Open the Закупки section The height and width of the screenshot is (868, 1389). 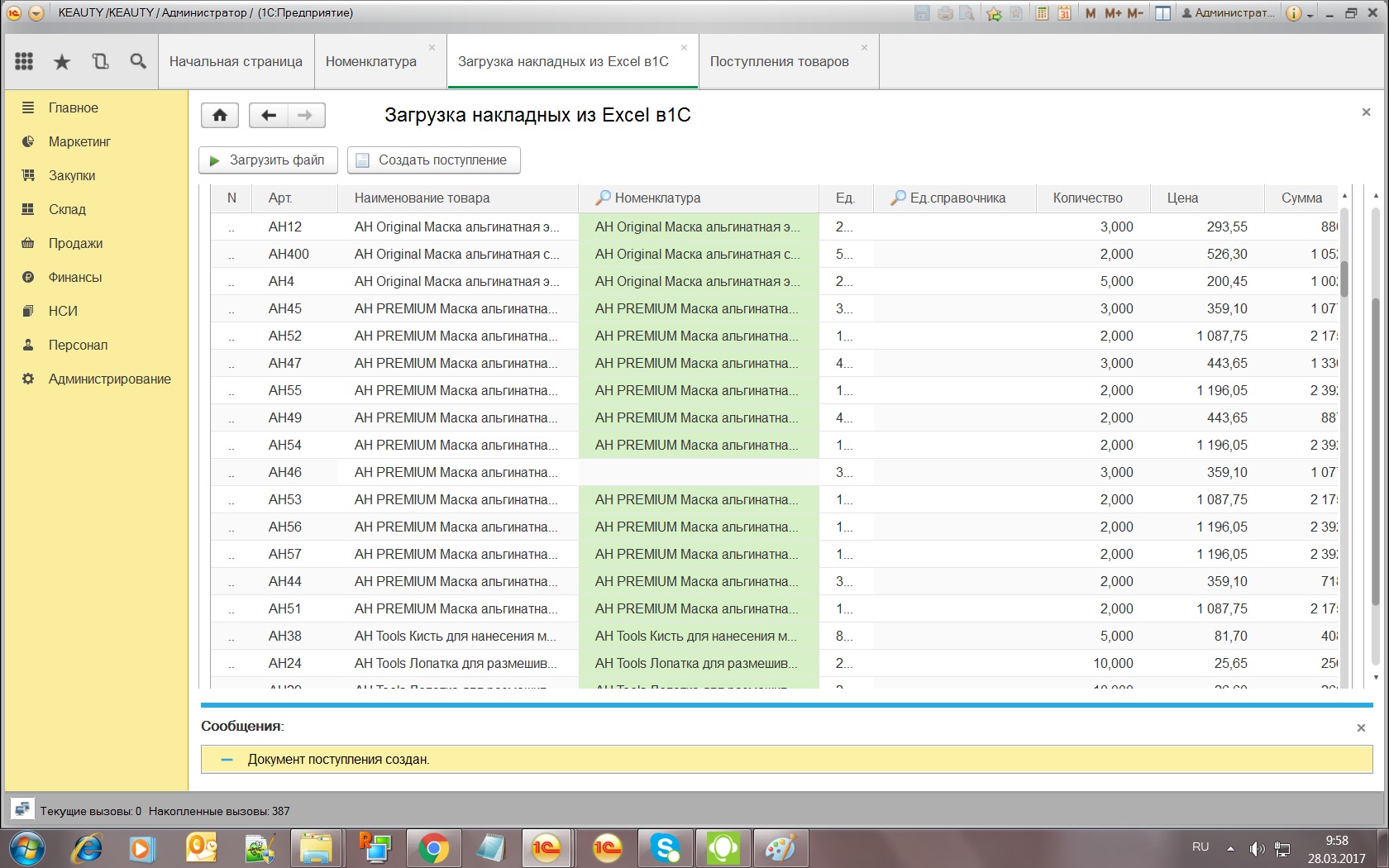tap(72, 175)
